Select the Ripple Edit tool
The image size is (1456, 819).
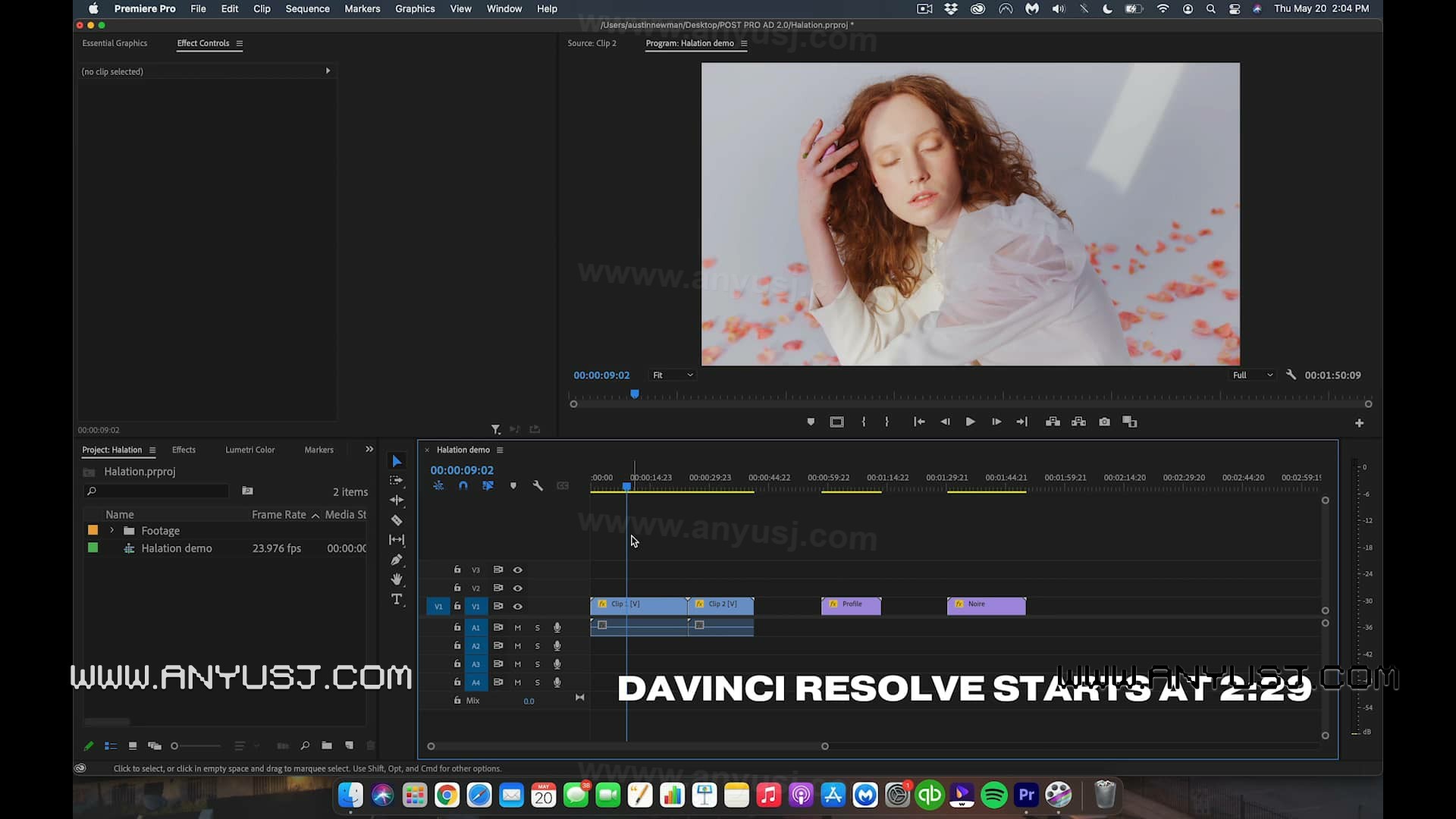[x=397, y=500]
